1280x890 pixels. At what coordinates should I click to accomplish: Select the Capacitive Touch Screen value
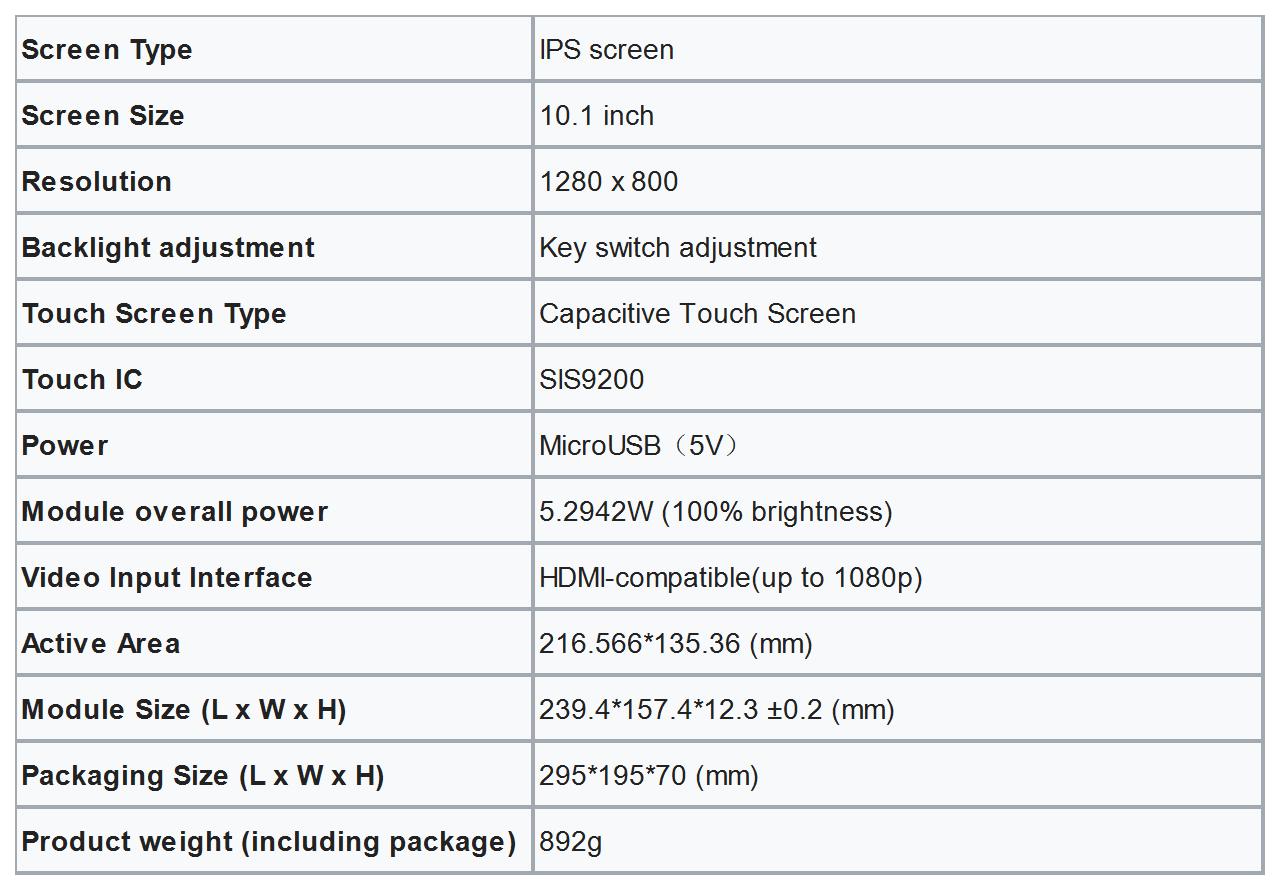pyautogui.click(x=697, y=314)
